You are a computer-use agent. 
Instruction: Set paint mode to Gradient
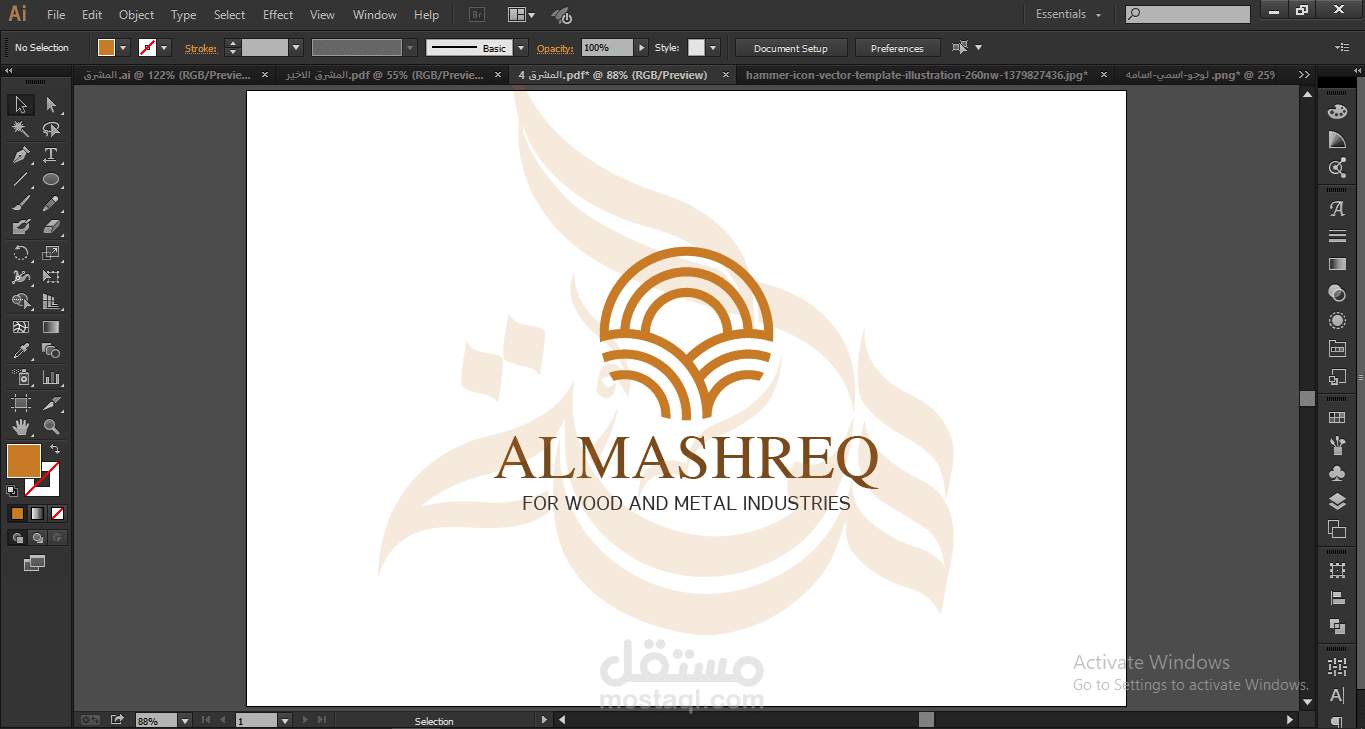point(37,513)
